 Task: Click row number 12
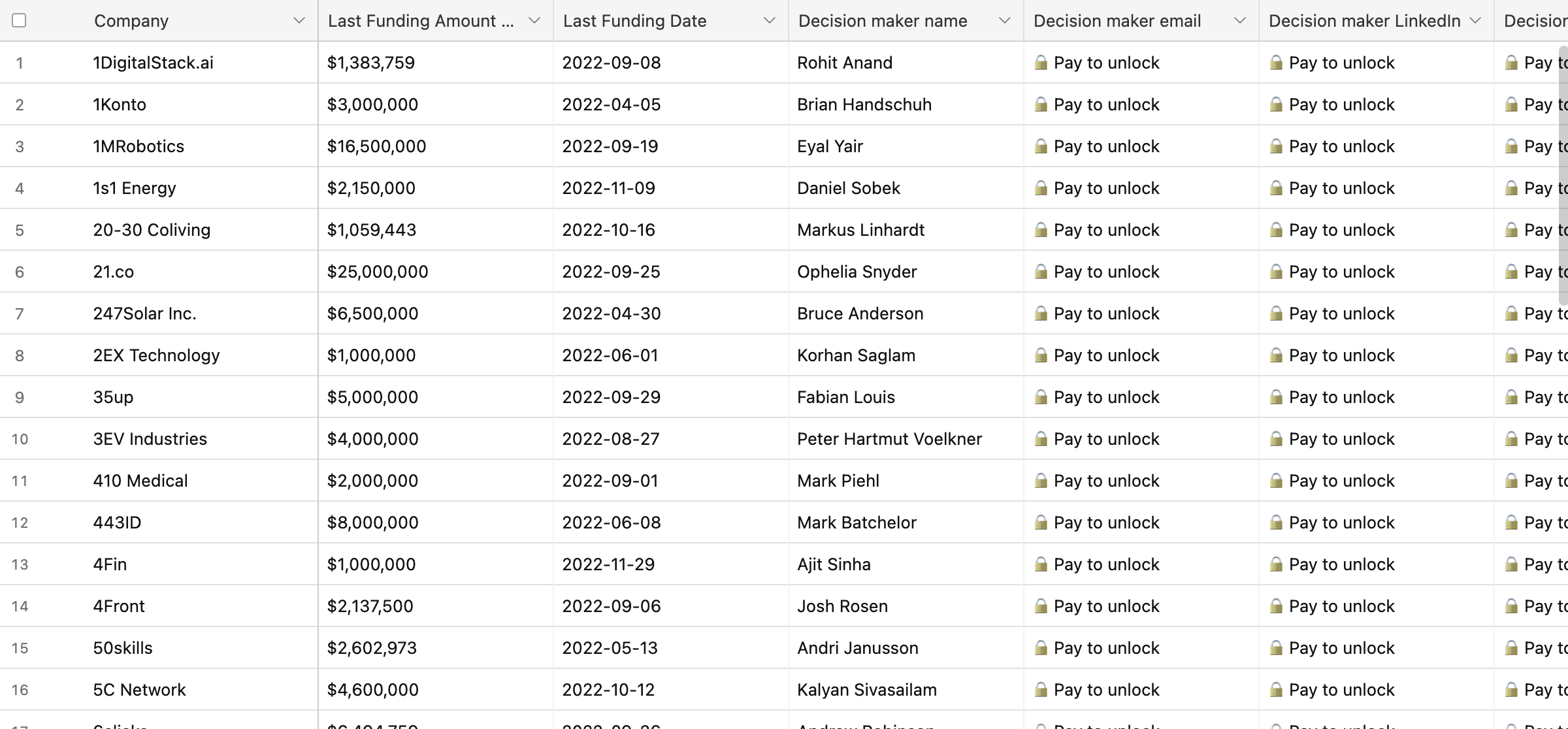pos(20,523)
